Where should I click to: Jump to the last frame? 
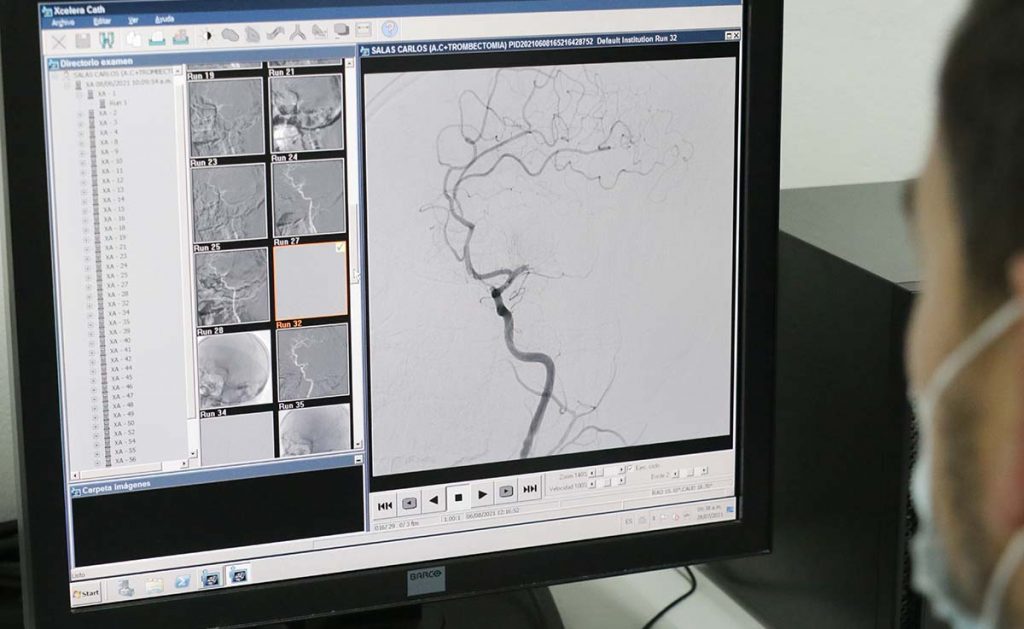pos(530,489)
